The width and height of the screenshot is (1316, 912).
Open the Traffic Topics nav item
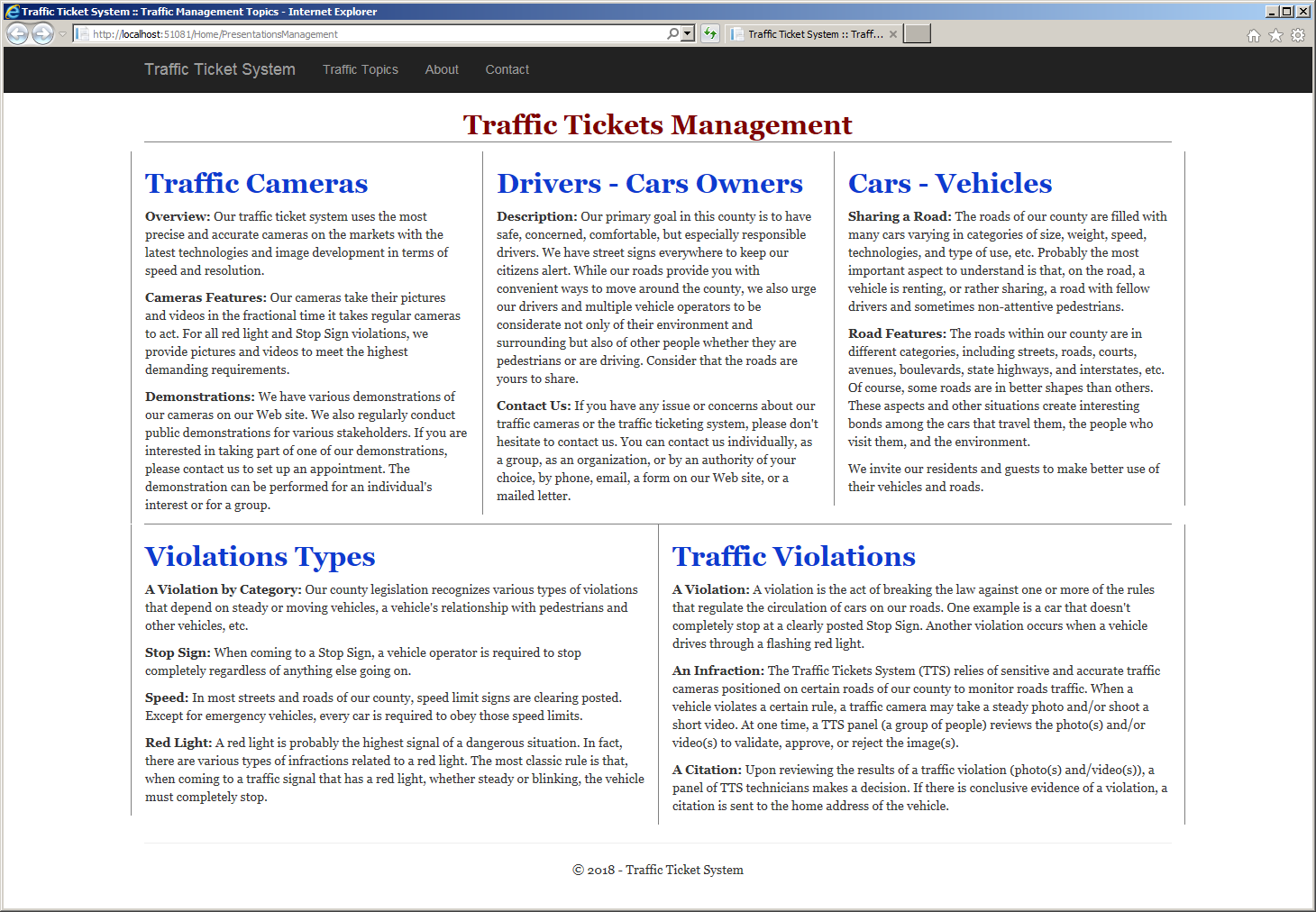coord(361,69)
